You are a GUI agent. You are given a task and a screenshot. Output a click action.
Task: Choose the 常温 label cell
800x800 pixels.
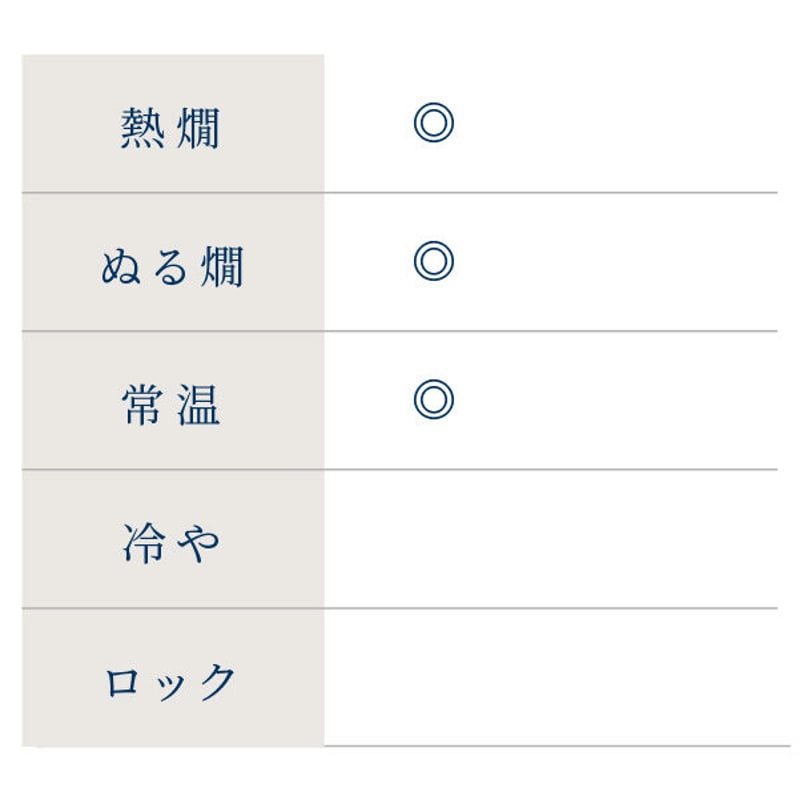[x=173, y=401]
